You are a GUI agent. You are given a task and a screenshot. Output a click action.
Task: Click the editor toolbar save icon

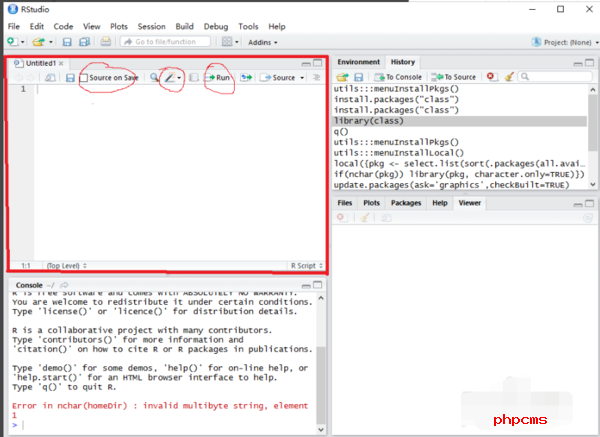[70, 78]
